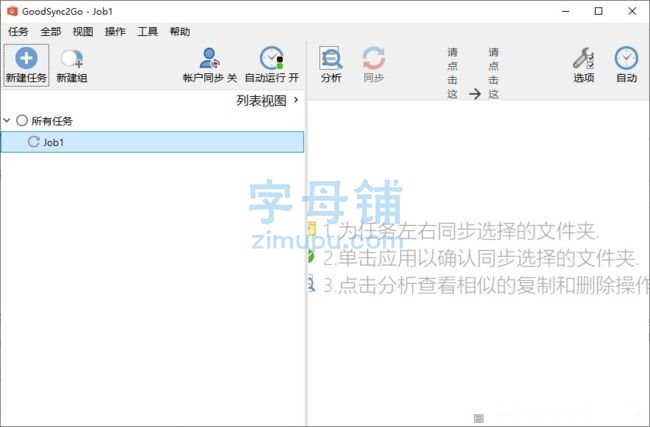Click the 同步 sync icon
650x427 pixels.
(x=374, y=58)
